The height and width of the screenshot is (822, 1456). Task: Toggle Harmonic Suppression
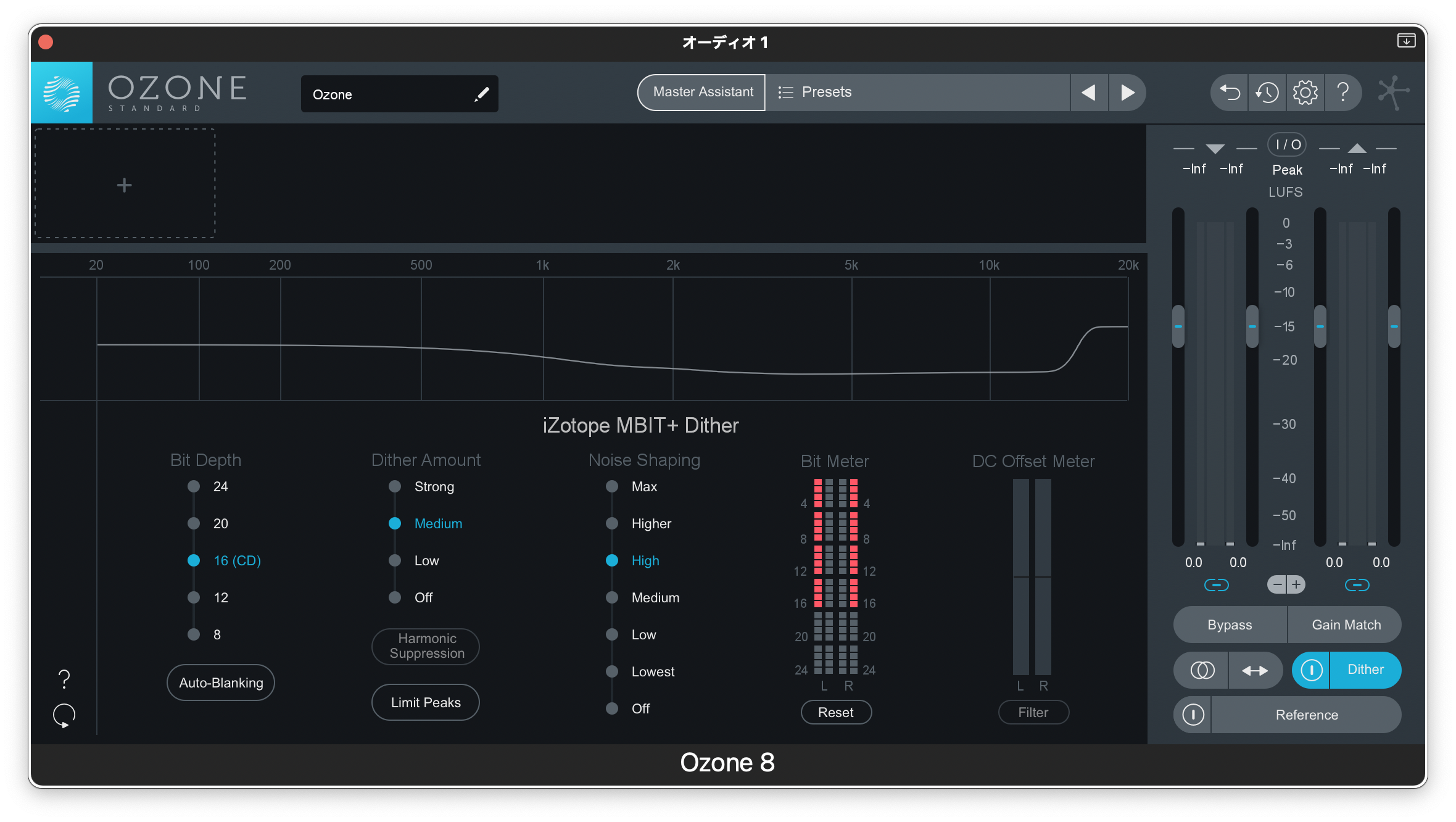tap(426, 646)
